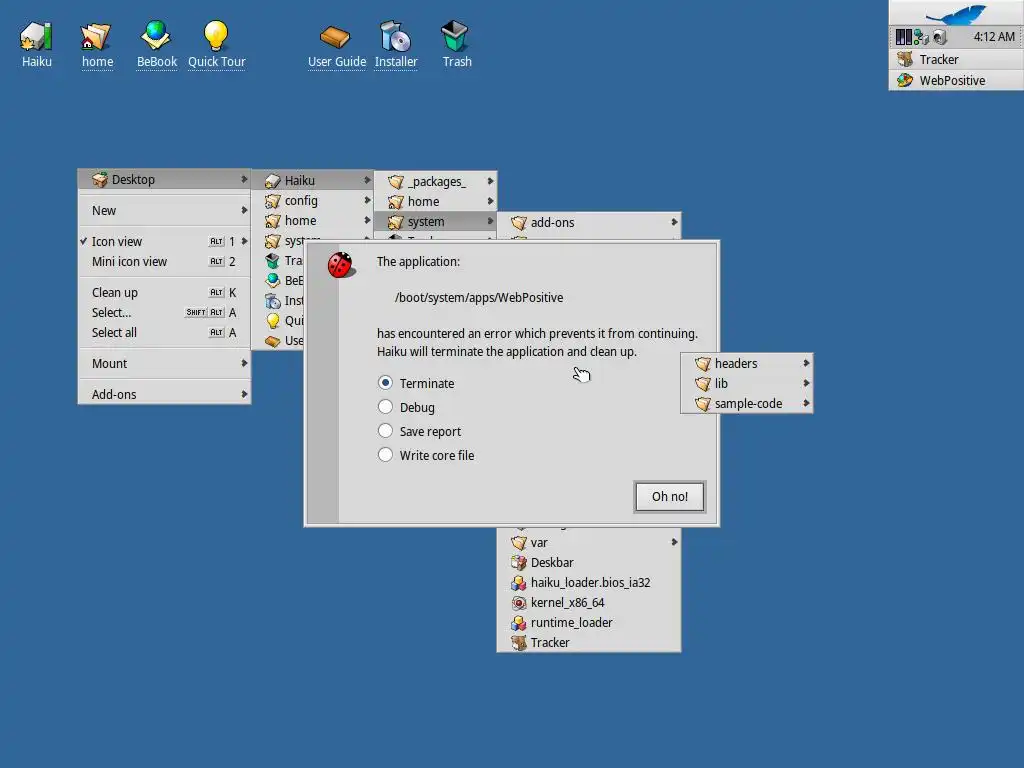Click the volume control tray icon
Image resolution: width=1024 pixels, height=768 pixels.
point(940,37)
